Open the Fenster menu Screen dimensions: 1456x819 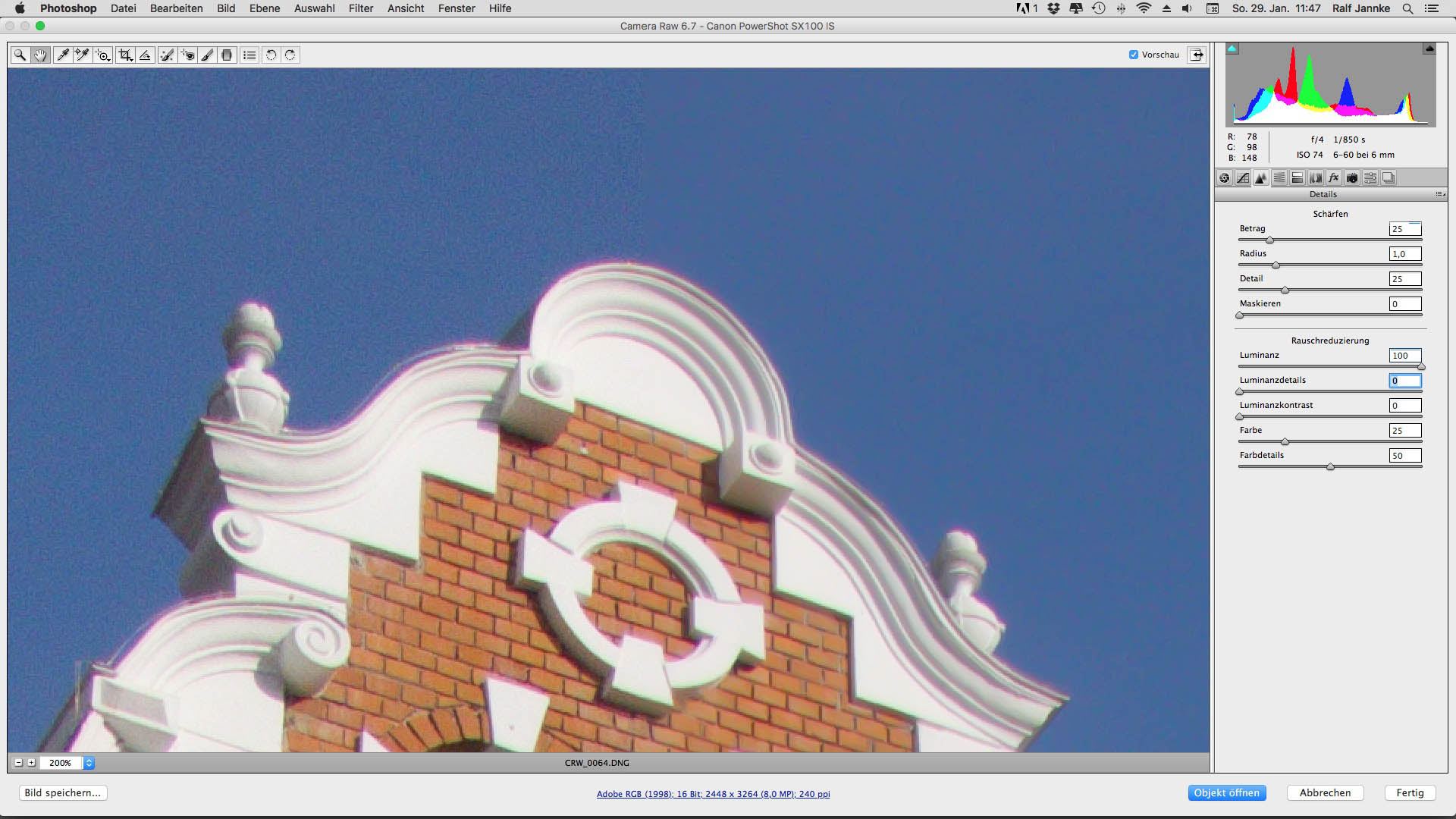457,8
